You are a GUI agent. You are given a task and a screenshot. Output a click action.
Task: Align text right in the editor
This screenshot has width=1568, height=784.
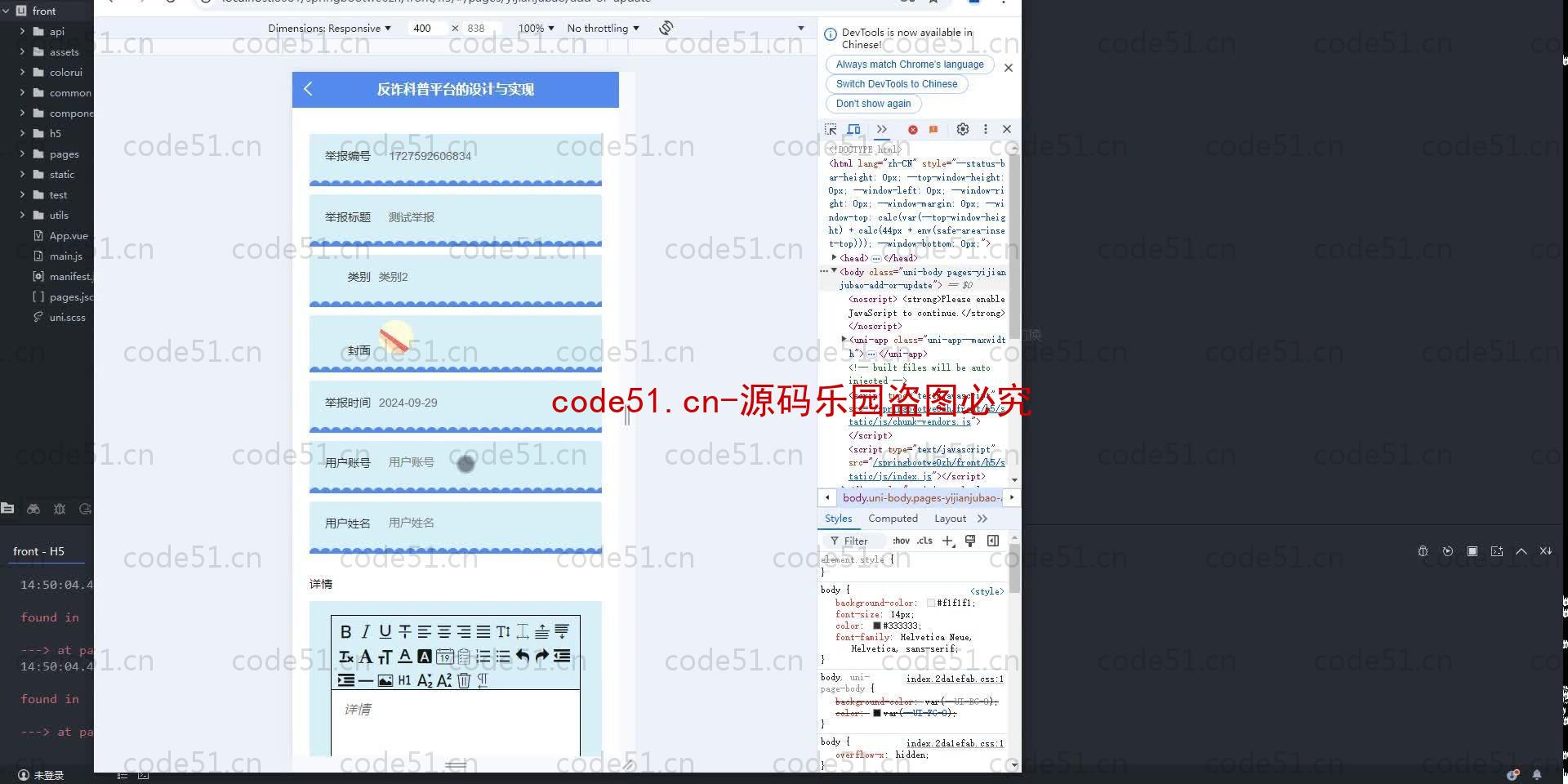point(464,631)
